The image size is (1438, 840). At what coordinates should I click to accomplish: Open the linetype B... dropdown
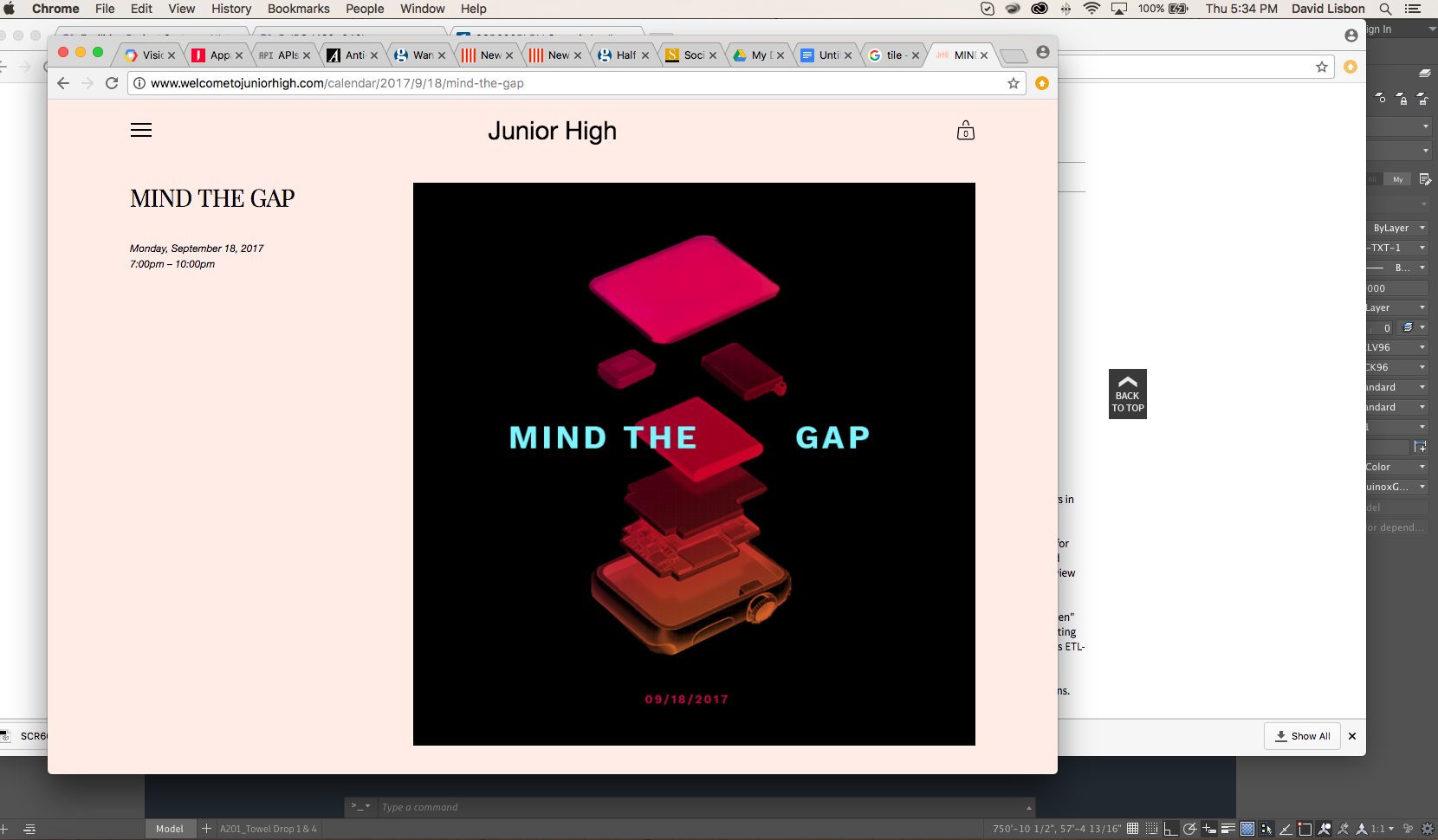click(x=1398, y=268)
